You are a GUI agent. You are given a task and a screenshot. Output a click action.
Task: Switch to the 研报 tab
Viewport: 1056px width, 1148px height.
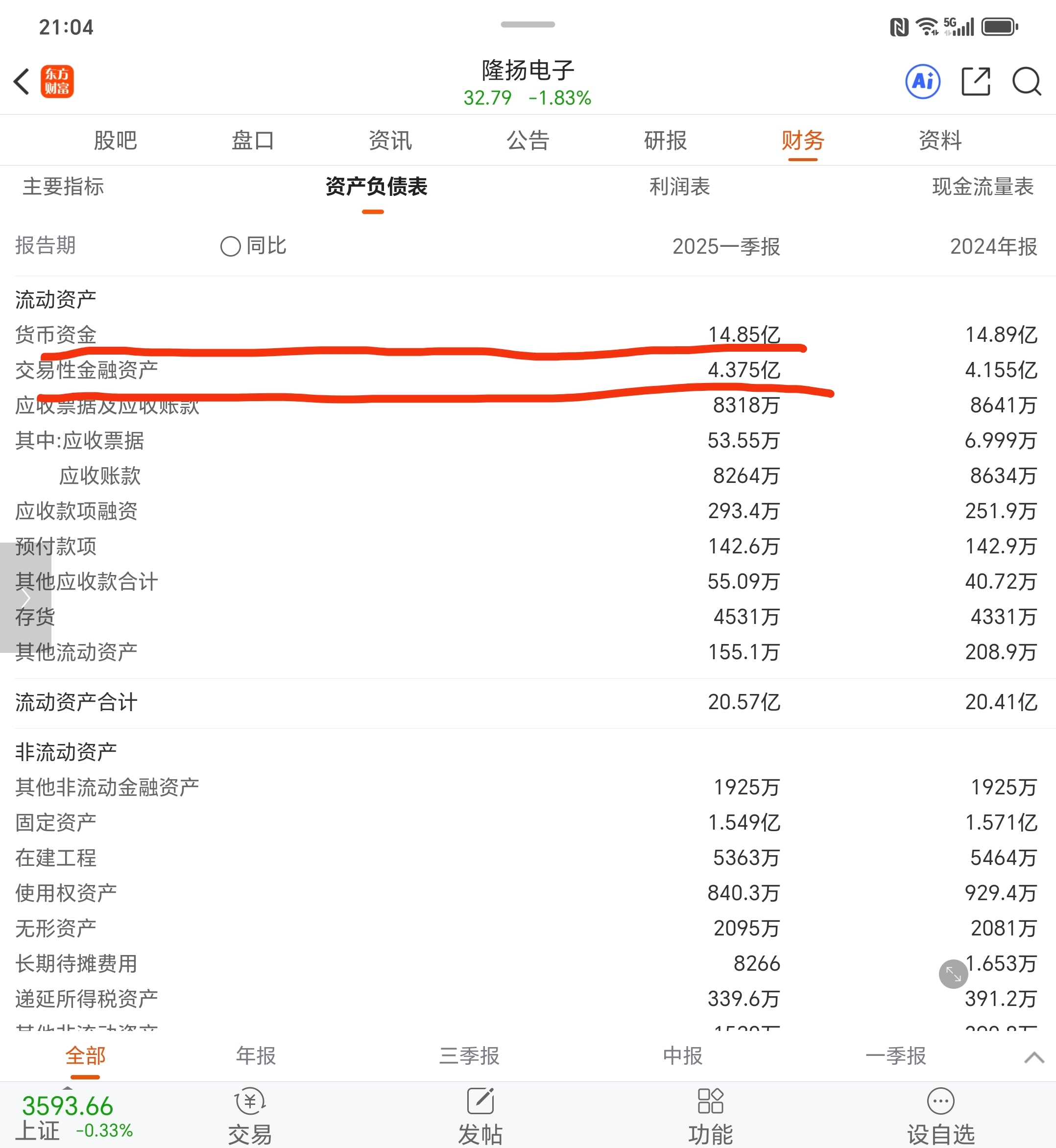point(665,141)
